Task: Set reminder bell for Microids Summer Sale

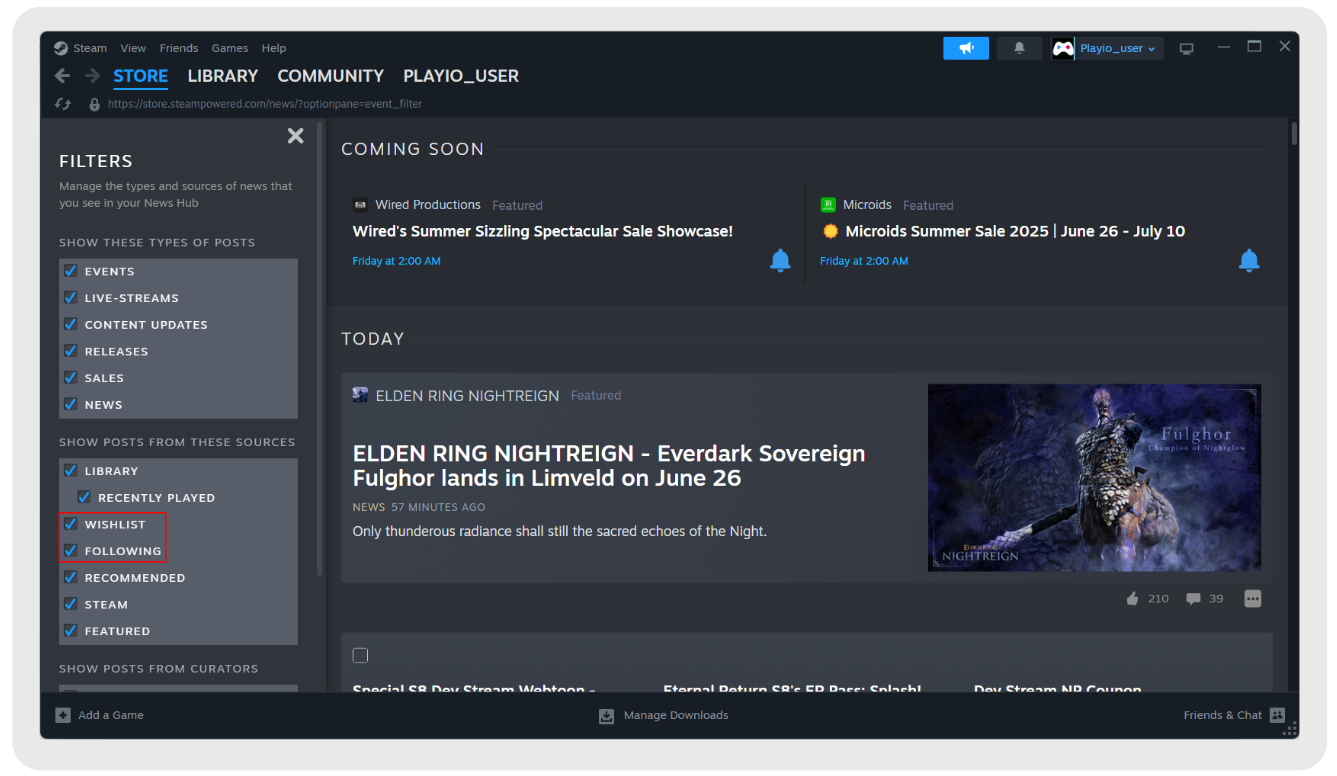Action: [x=1249, y=261]
